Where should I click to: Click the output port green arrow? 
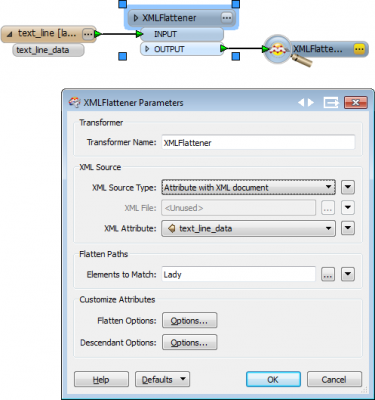(224, 49)
